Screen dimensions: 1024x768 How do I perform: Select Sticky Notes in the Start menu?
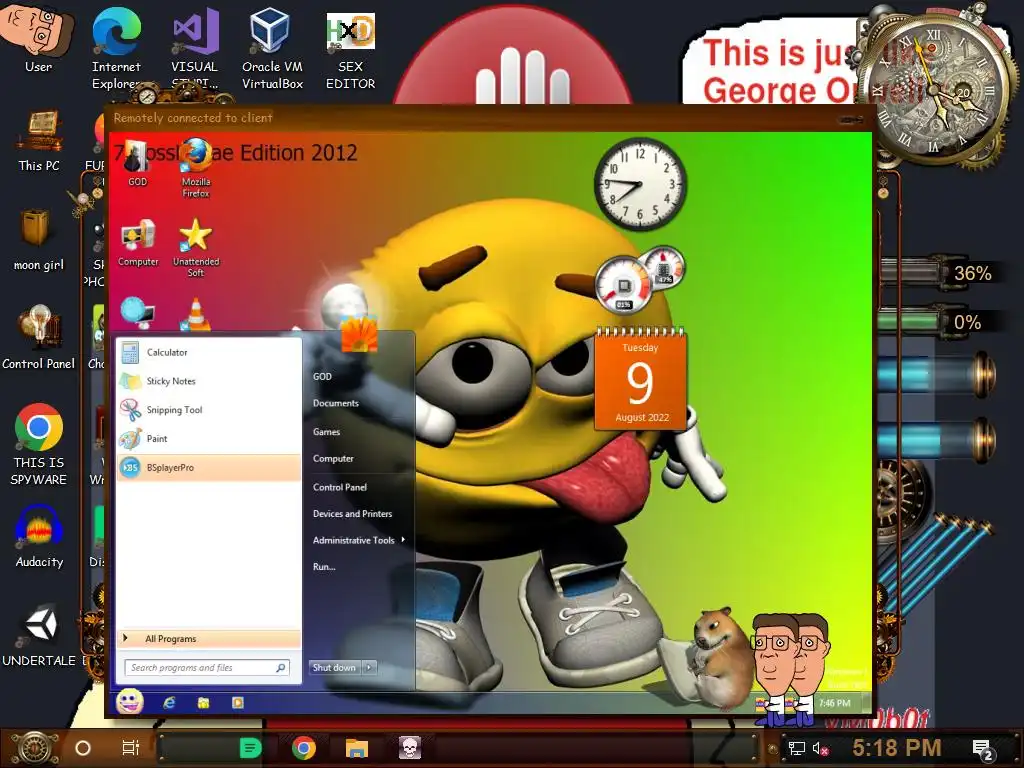tap(209, 381)
